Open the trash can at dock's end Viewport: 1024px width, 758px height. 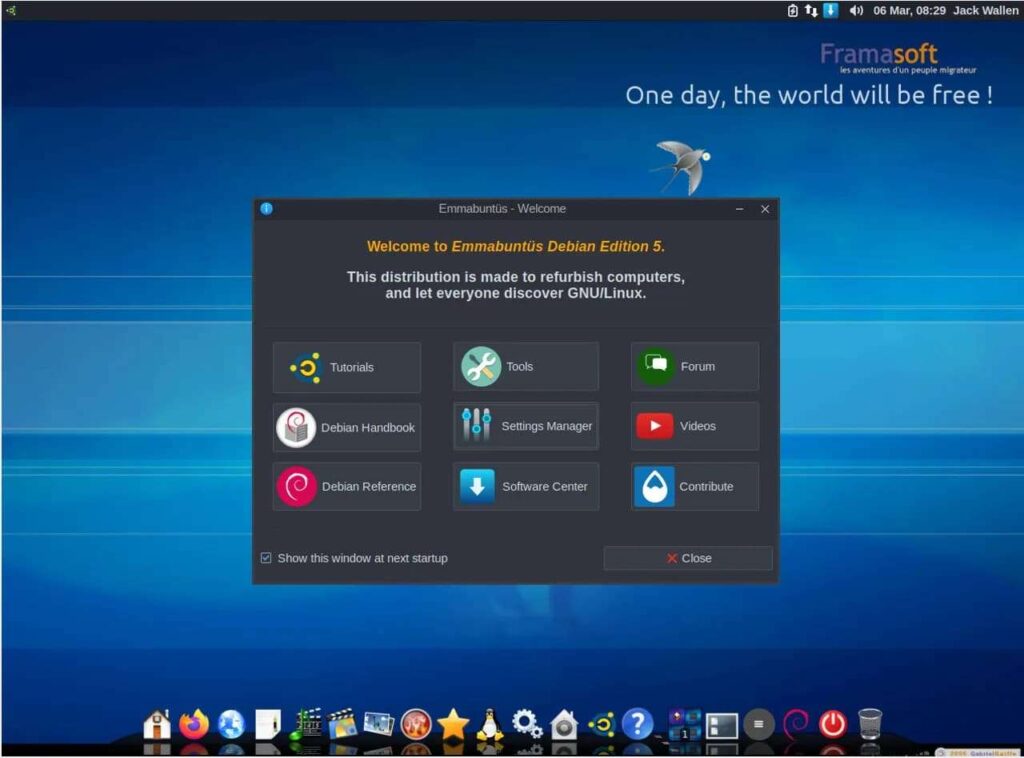pyautogui.click(x=868, y=722)
